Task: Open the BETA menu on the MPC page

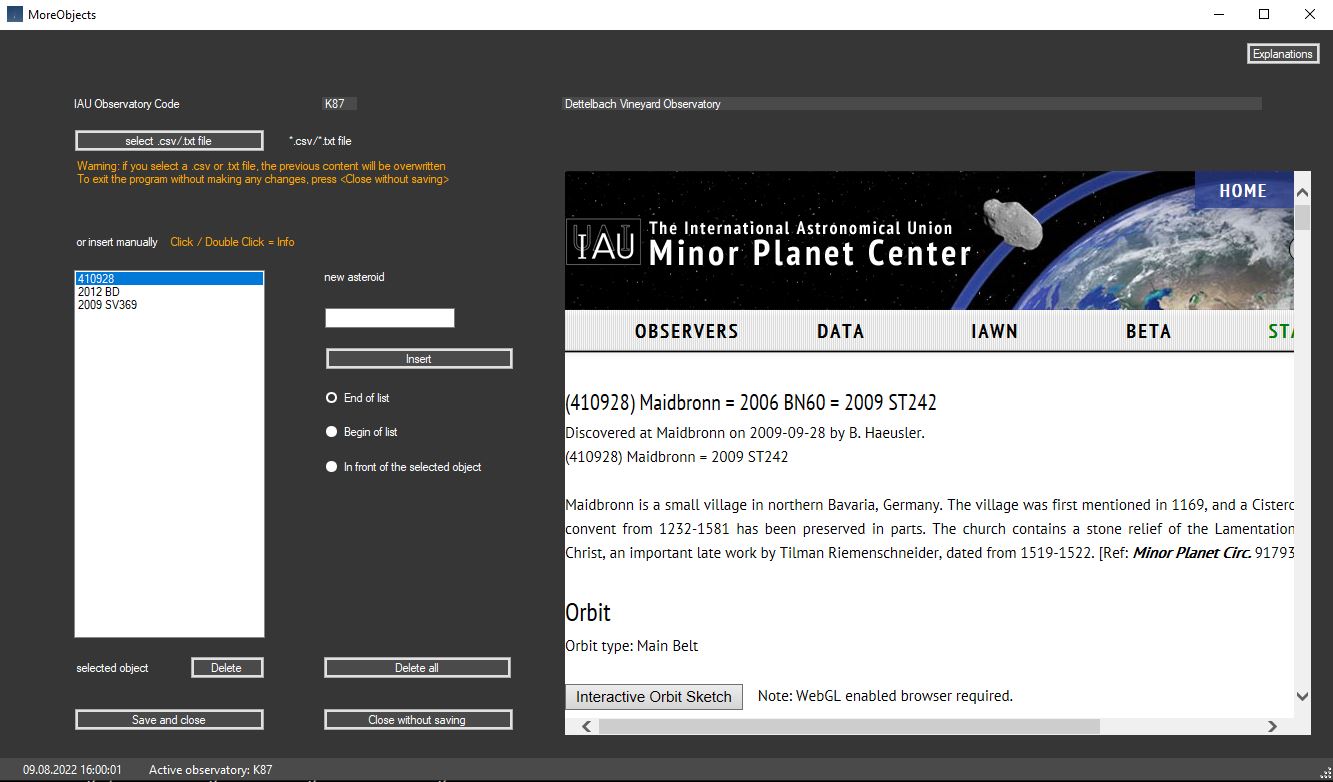Action: coord(1148,331)
